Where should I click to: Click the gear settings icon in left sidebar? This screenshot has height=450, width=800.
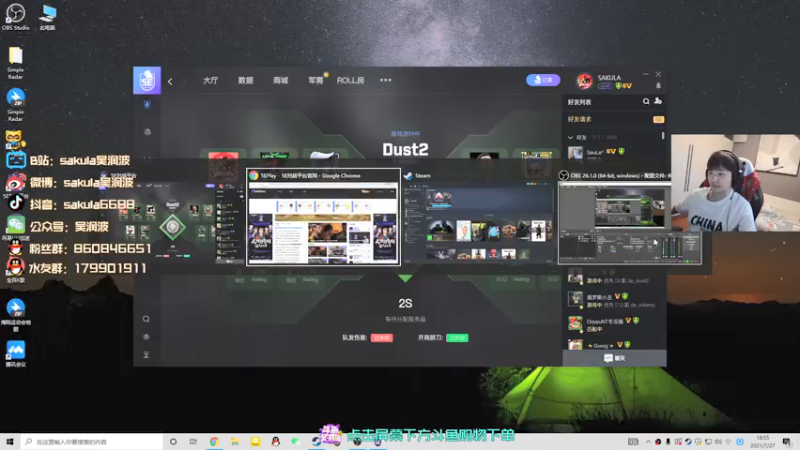(x=146, y=337)
